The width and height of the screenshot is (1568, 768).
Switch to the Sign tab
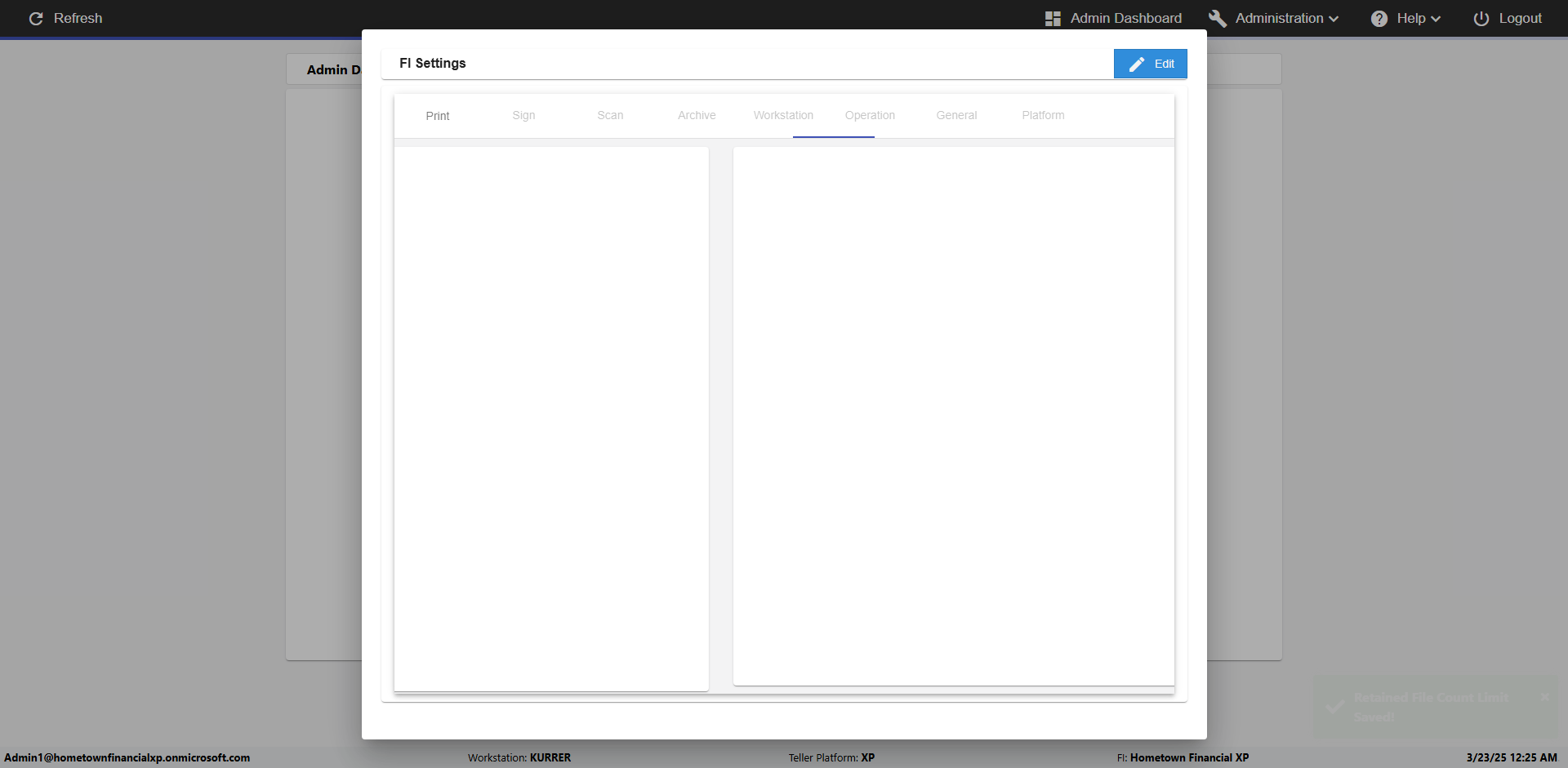point(523,116)
